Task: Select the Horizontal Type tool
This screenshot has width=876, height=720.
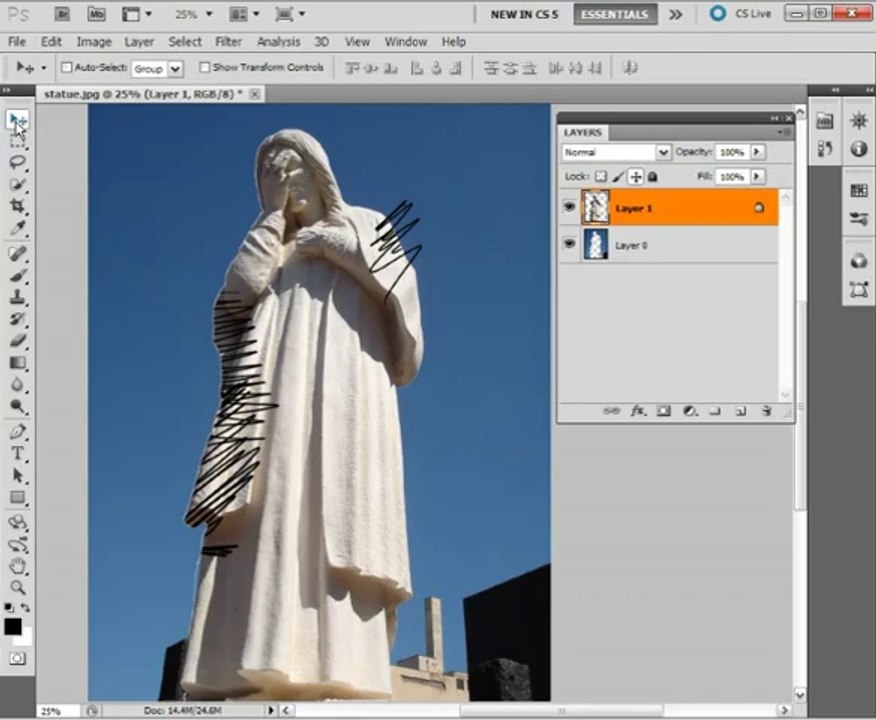Action: (18, 453)
